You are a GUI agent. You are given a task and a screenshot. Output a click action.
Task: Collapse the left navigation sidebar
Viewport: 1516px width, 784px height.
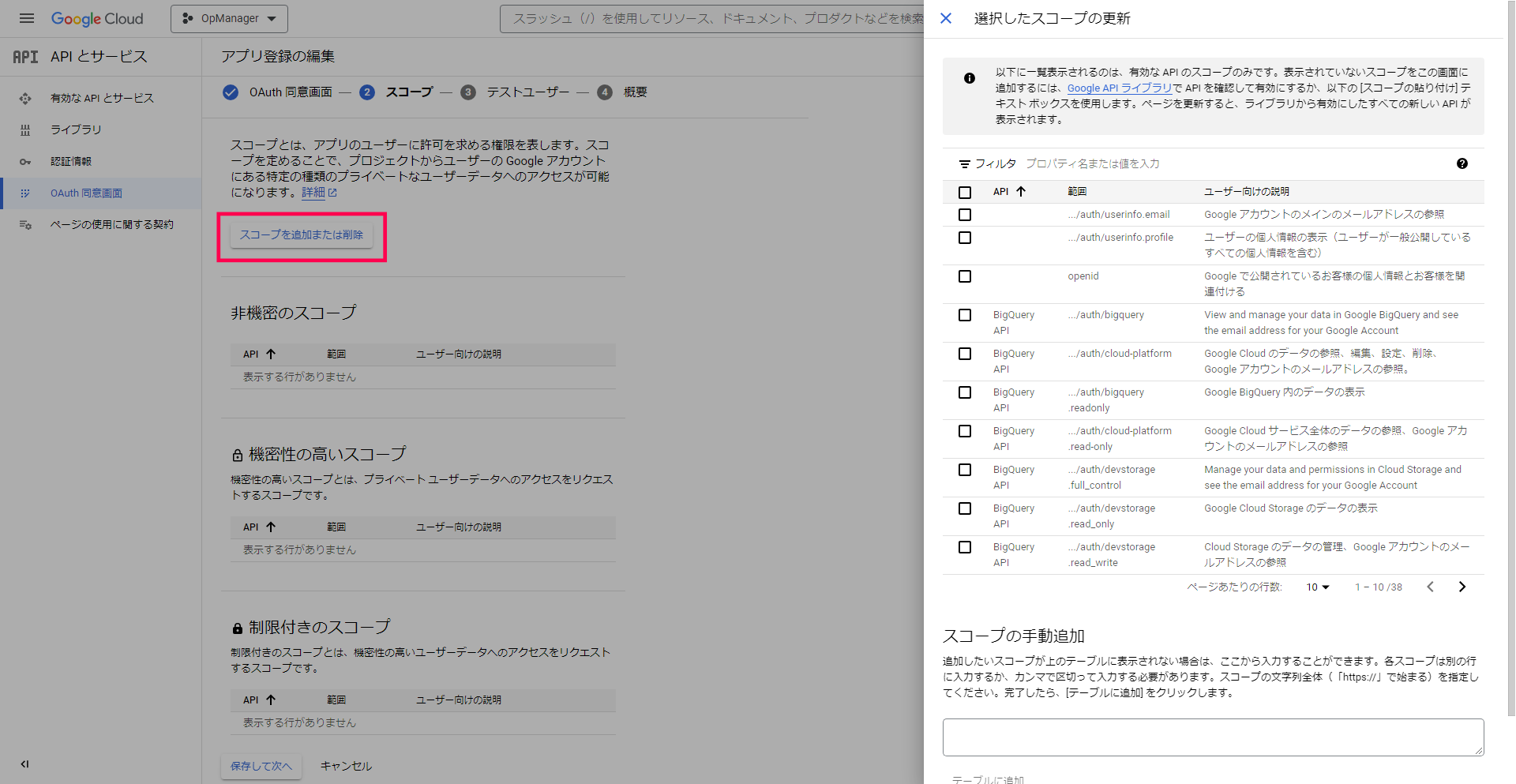[x=24, y=763]
